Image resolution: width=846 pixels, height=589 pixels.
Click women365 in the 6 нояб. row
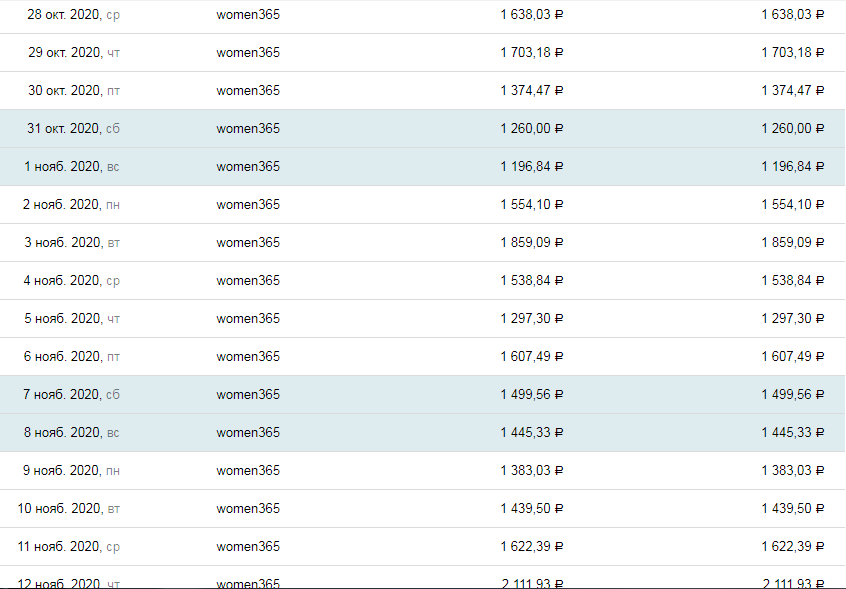(248, 357)
